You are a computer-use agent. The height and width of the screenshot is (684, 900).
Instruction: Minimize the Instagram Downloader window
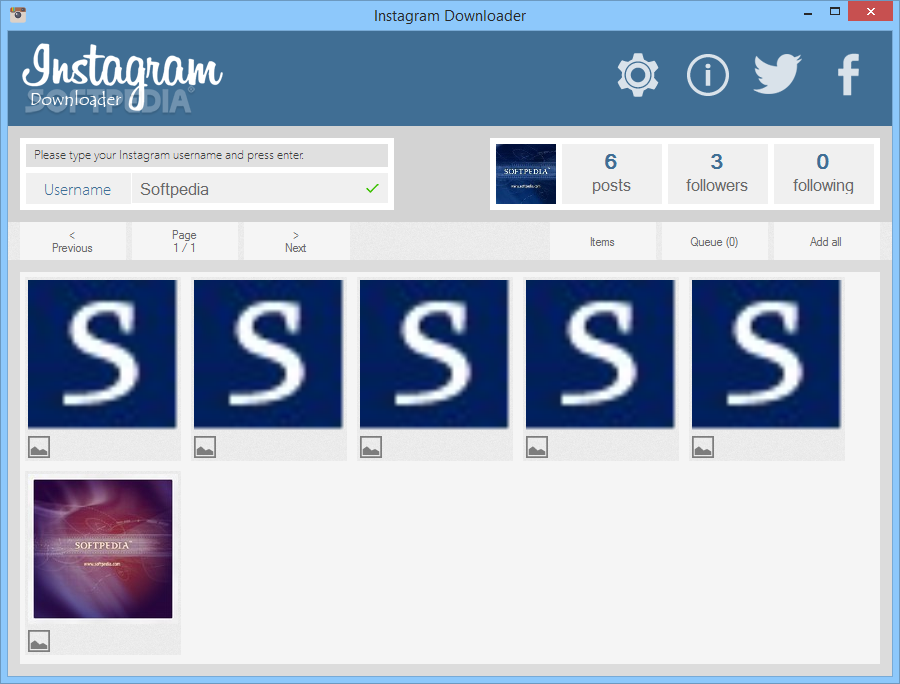[808, 12]
